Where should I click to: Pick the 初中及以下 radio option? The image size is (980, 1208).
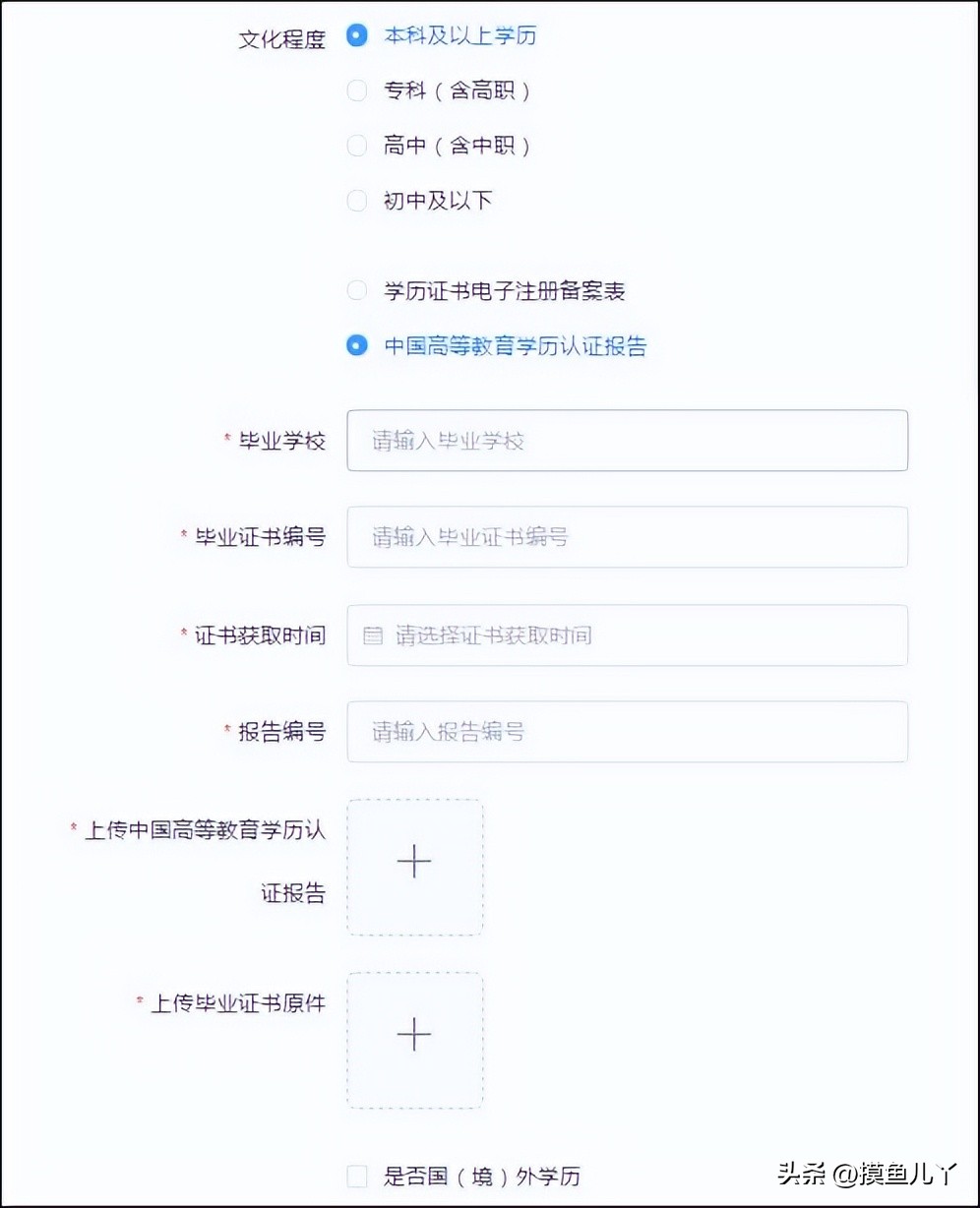click(x=356, y=200)
